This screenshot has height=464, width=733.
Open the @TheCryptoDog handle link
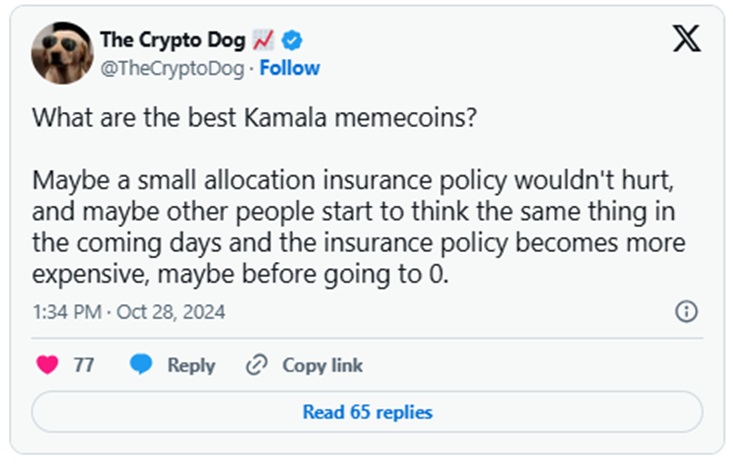click(x=176, y=68)
